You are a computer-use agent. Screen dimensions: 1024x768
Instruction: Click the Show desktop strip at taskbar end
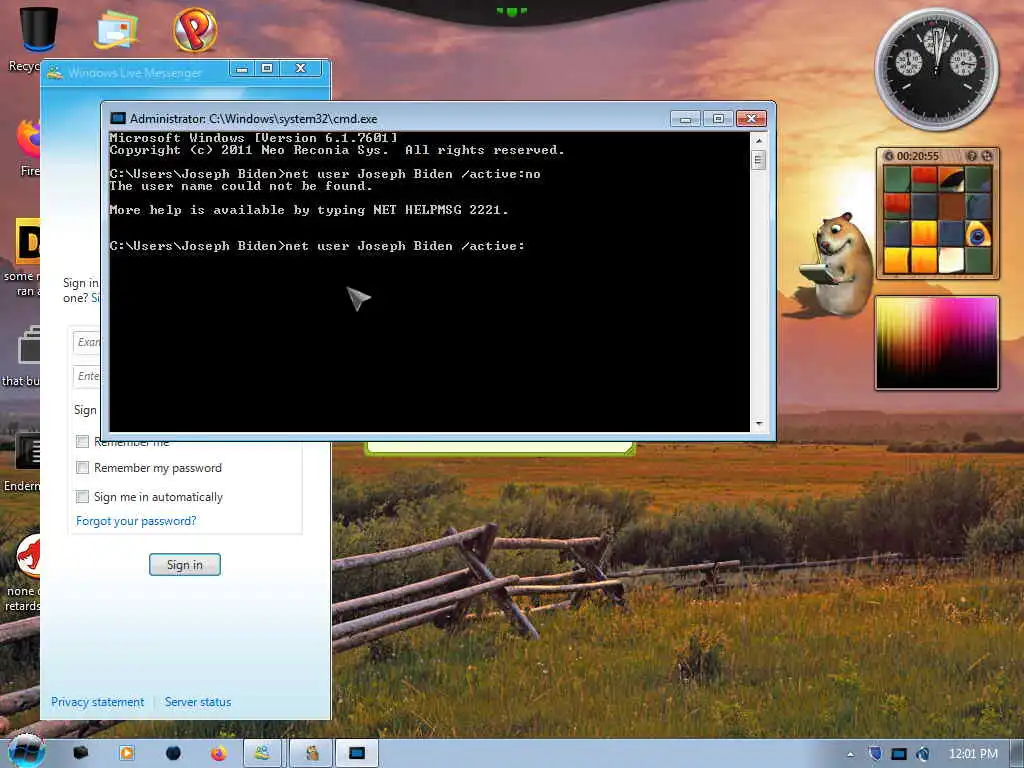[x=1017, y=753]
